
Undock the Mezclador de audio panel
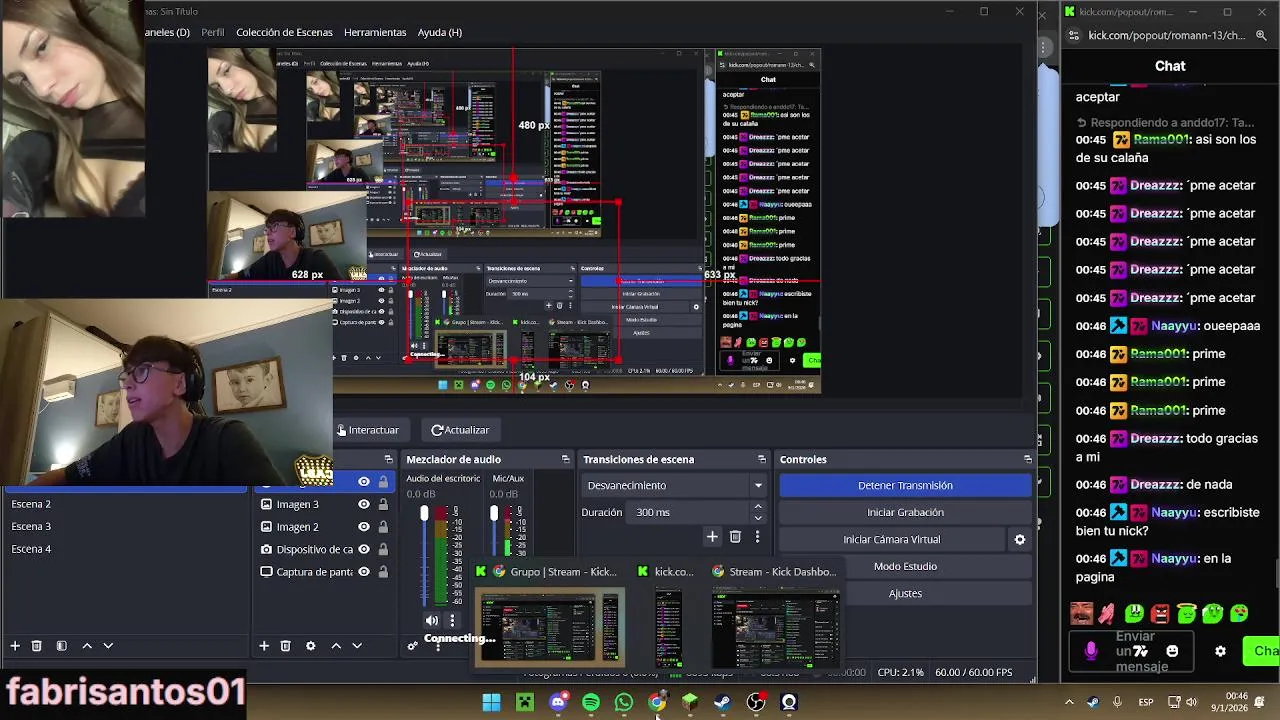pos(565,459)
